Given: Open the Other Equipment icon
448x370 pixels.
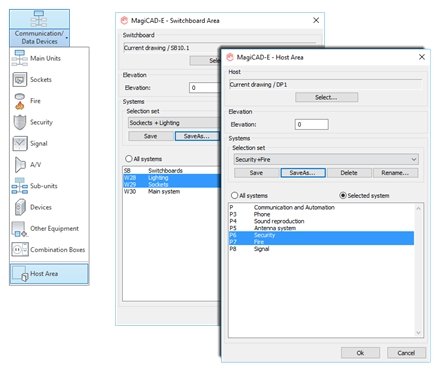Looking at the screenshot, I should (19, 229).
